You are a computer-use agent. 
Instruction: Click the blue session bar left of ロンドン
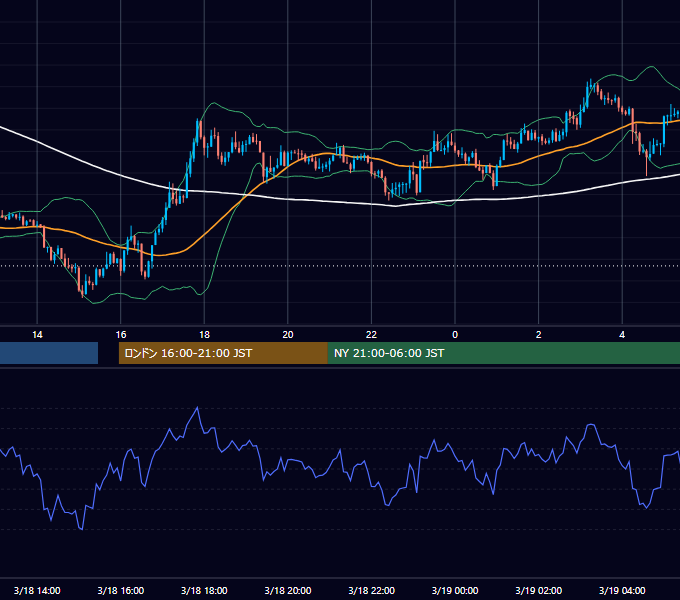tap(49, 353)
